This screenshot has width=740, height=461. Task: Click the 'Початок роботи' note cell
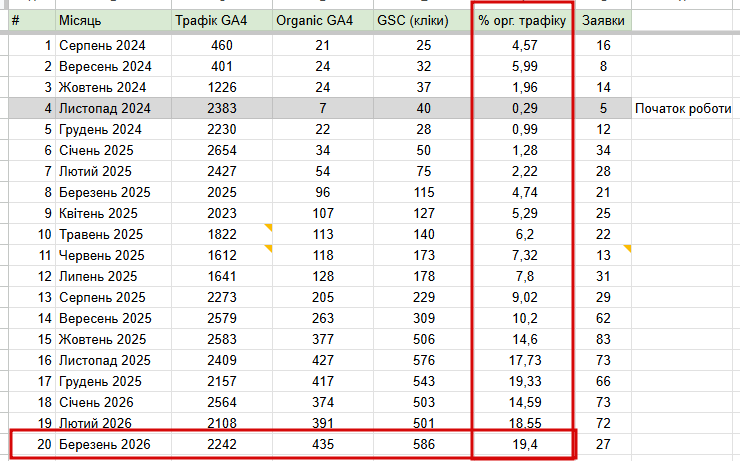tap(684, 108)
